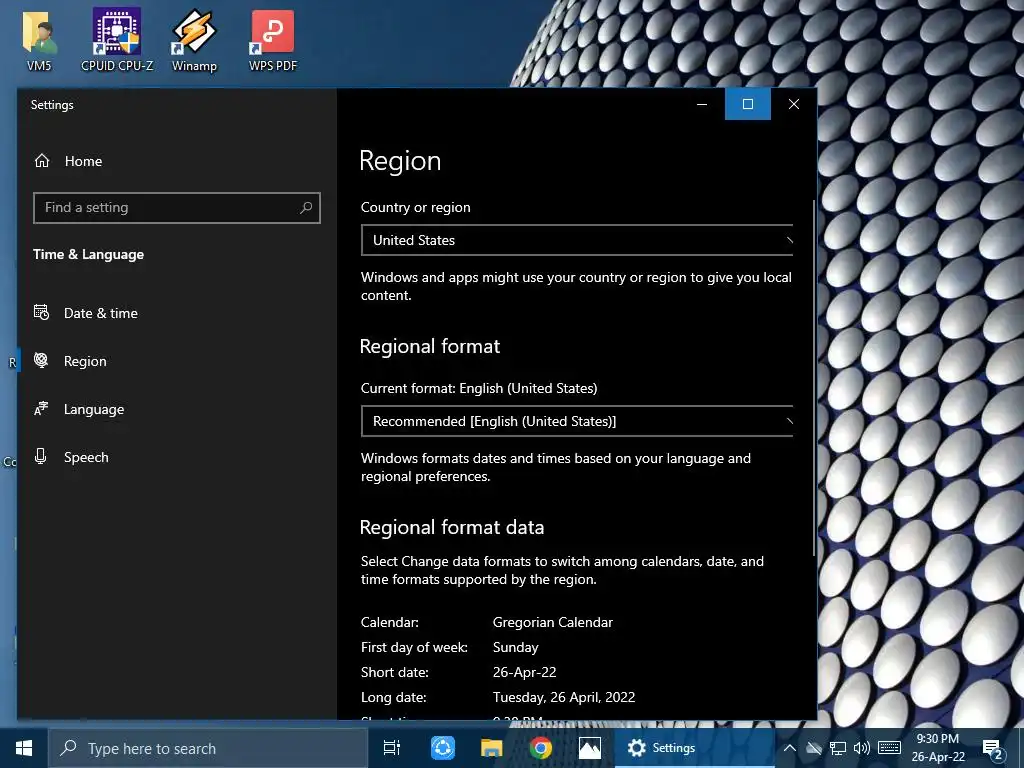1024x768 pixels.
Task: Open the volume control tray icon
Action: 862,748
